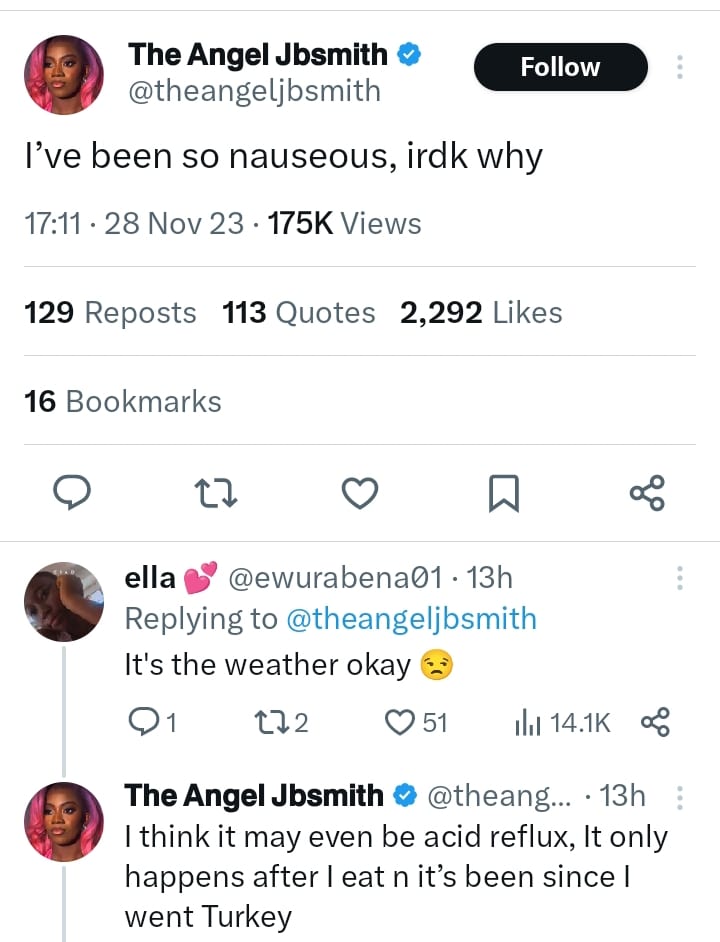View analytics on ella's reply
Screen dimensions: 720x942
pos(525,721)
